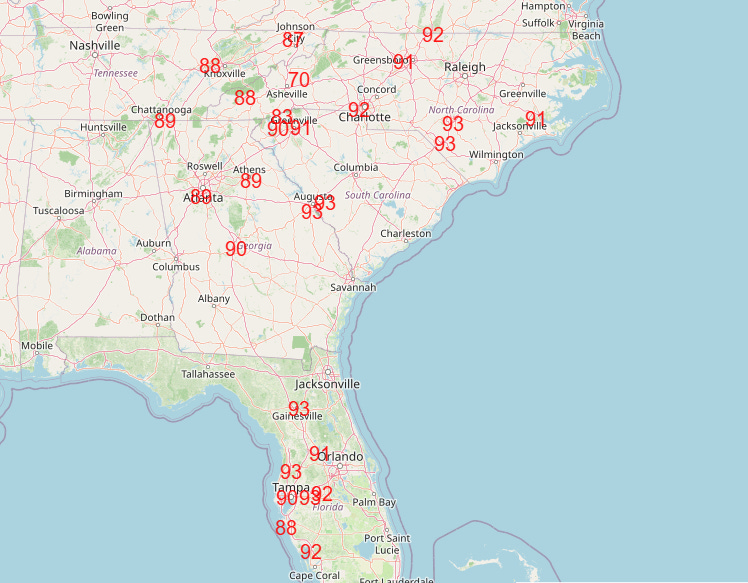Click the Nashville city label
The width and height of the screenshot is (748, 583).
click(x=94, y=45)
